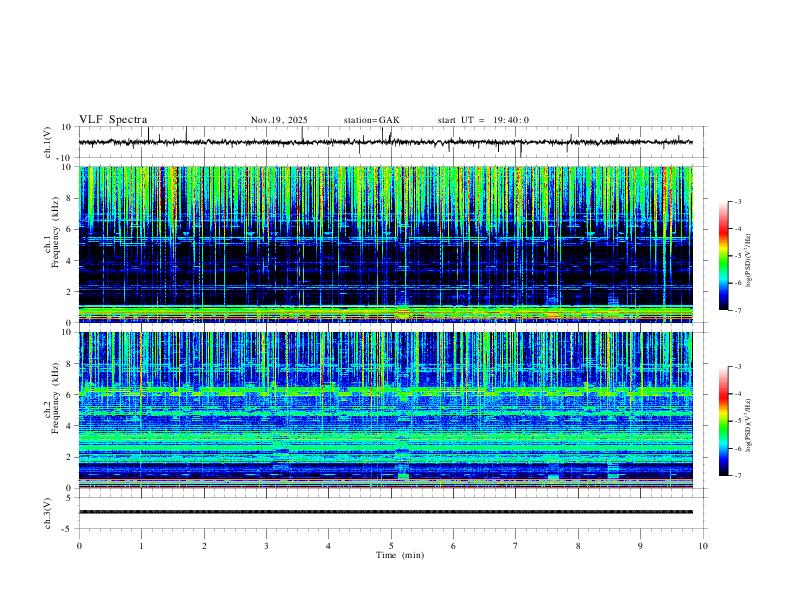The height and width of the screenshot is (612, 792).
Task: Click the "-7" label on ch.1 colorbar
Action: tap(738, 310)
